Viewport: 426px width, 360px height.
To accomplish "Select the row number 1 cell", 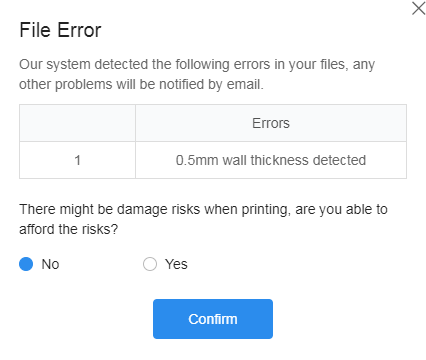I will (x=77, y=160).
